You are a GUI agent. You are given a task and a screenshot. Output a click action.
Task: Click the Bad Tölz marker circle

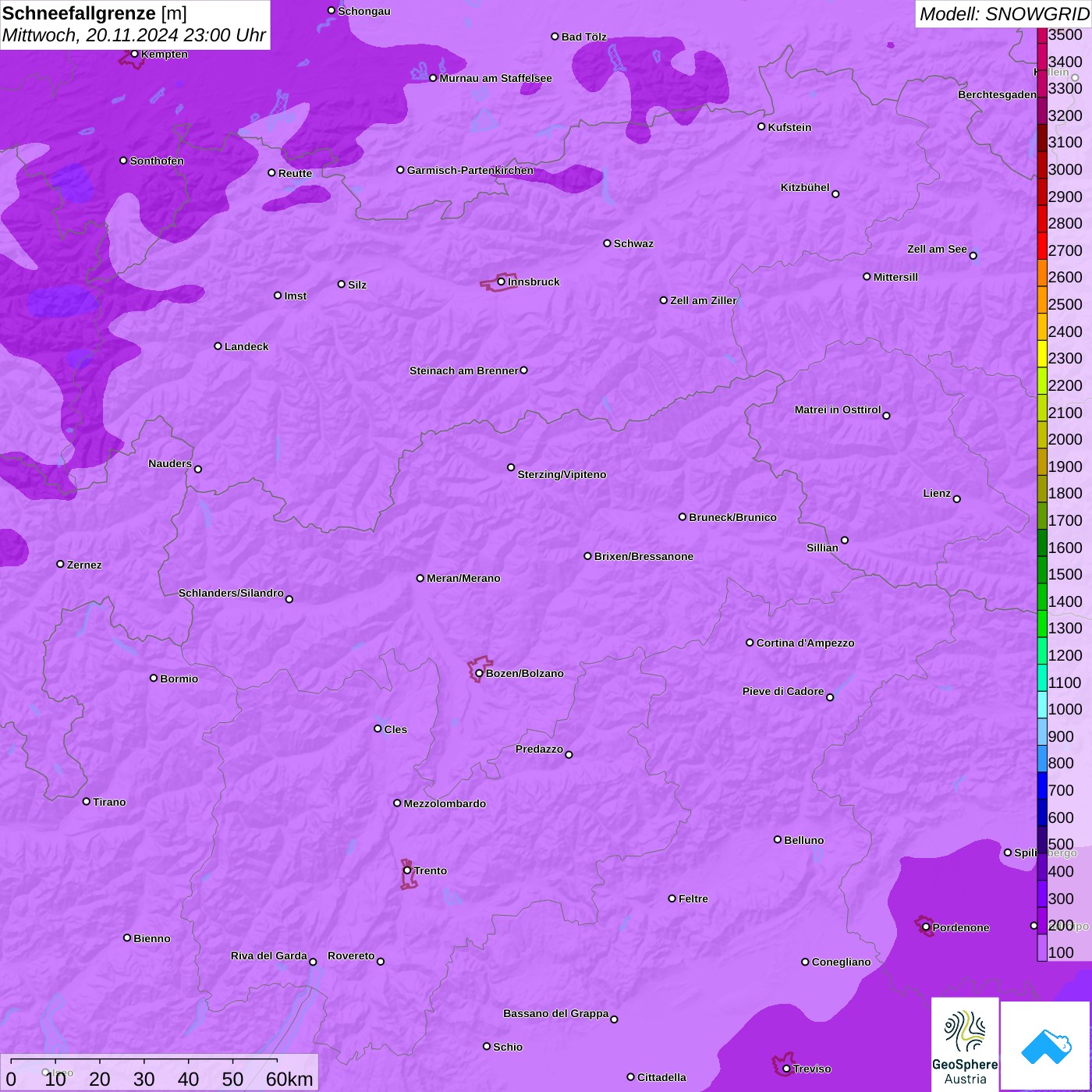(555, 36)
